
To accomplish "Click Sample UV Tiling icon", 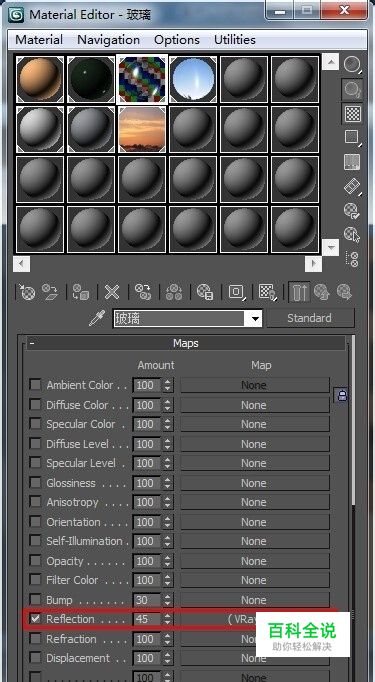I will [352, 137].
